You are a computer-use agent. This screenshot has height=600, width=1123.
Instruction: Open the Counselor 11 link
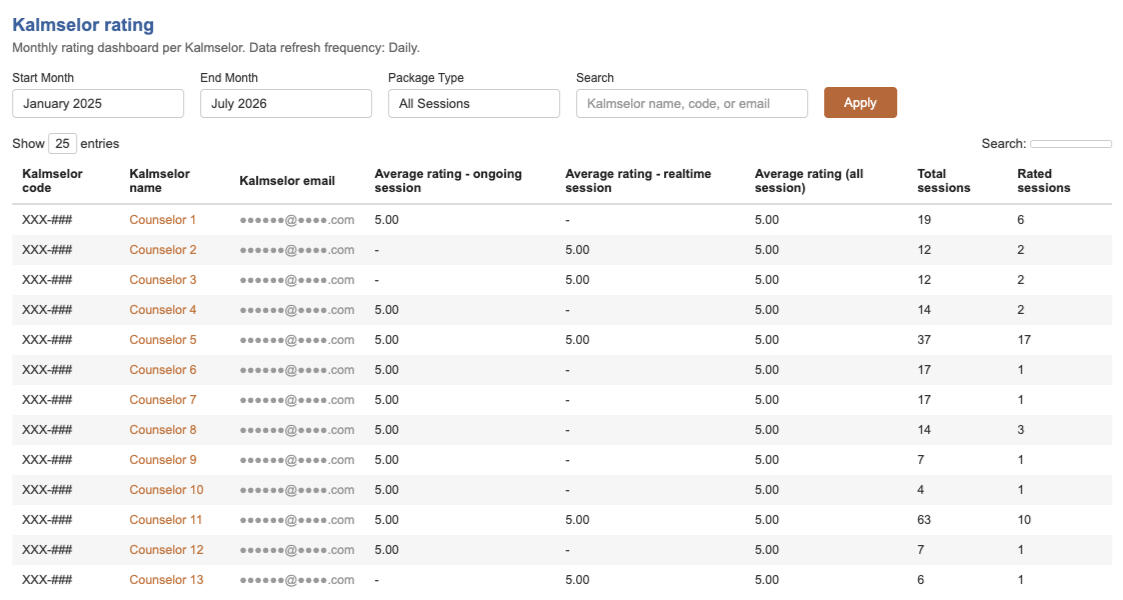click(x=165, y=521)
